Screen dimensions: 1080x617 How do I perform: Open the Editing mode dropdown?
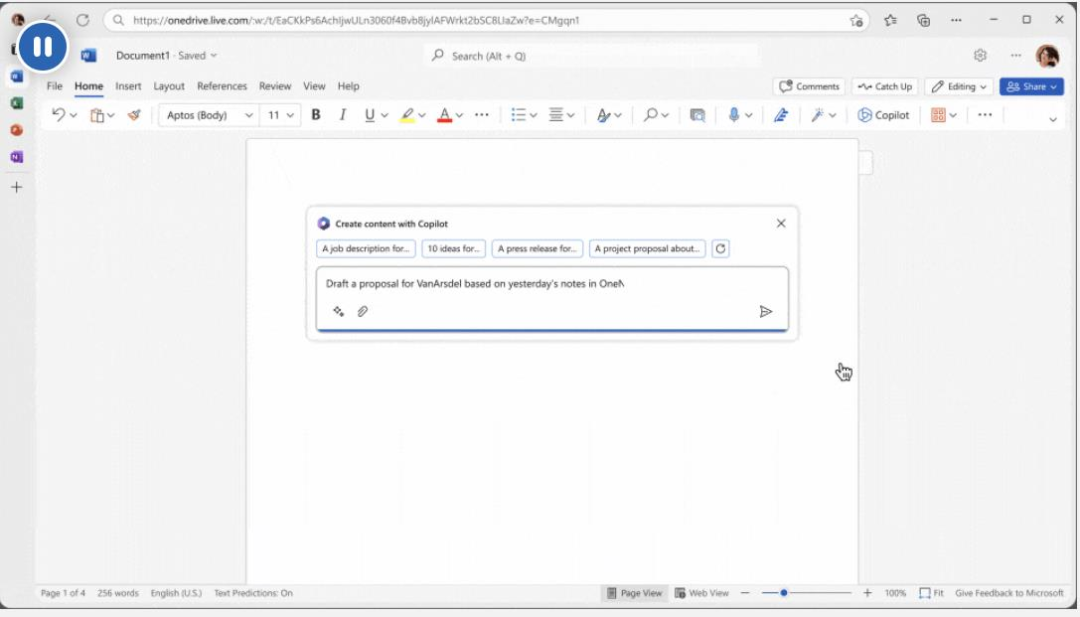[x=959, y=87]
